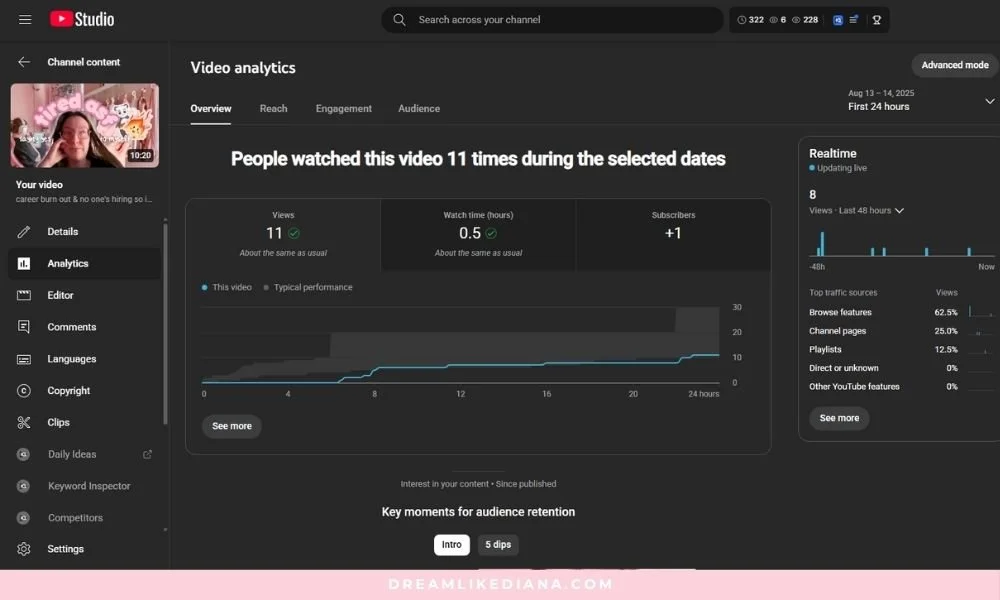
Task: Open the Details pencil icon in sidebar
Action: [x=22, y=231]
